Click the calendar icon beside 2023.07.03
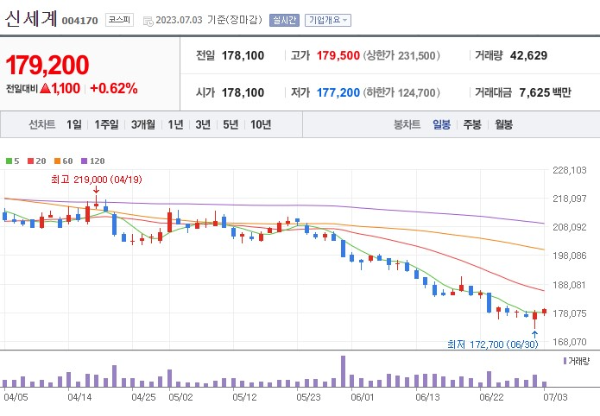The height and width of the screenshot is (416, 600). (x=148, y=21)
